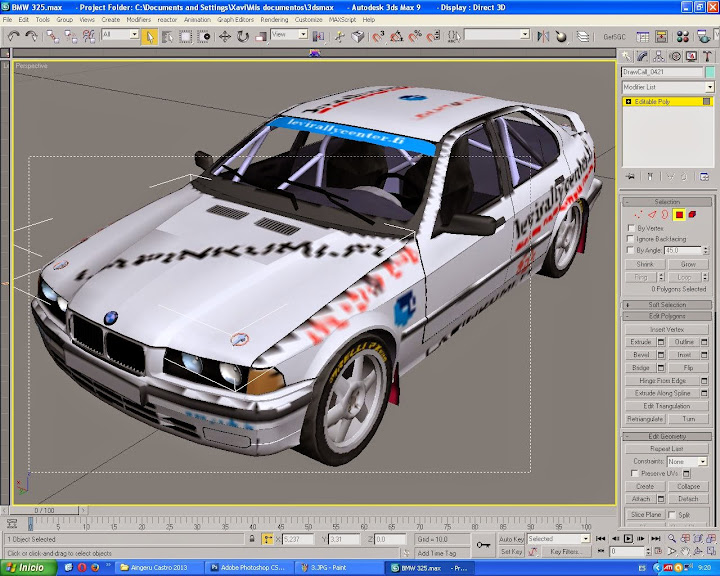Expand the Editable Poly stack entry
Screen dimensions: 720x576
628,102
